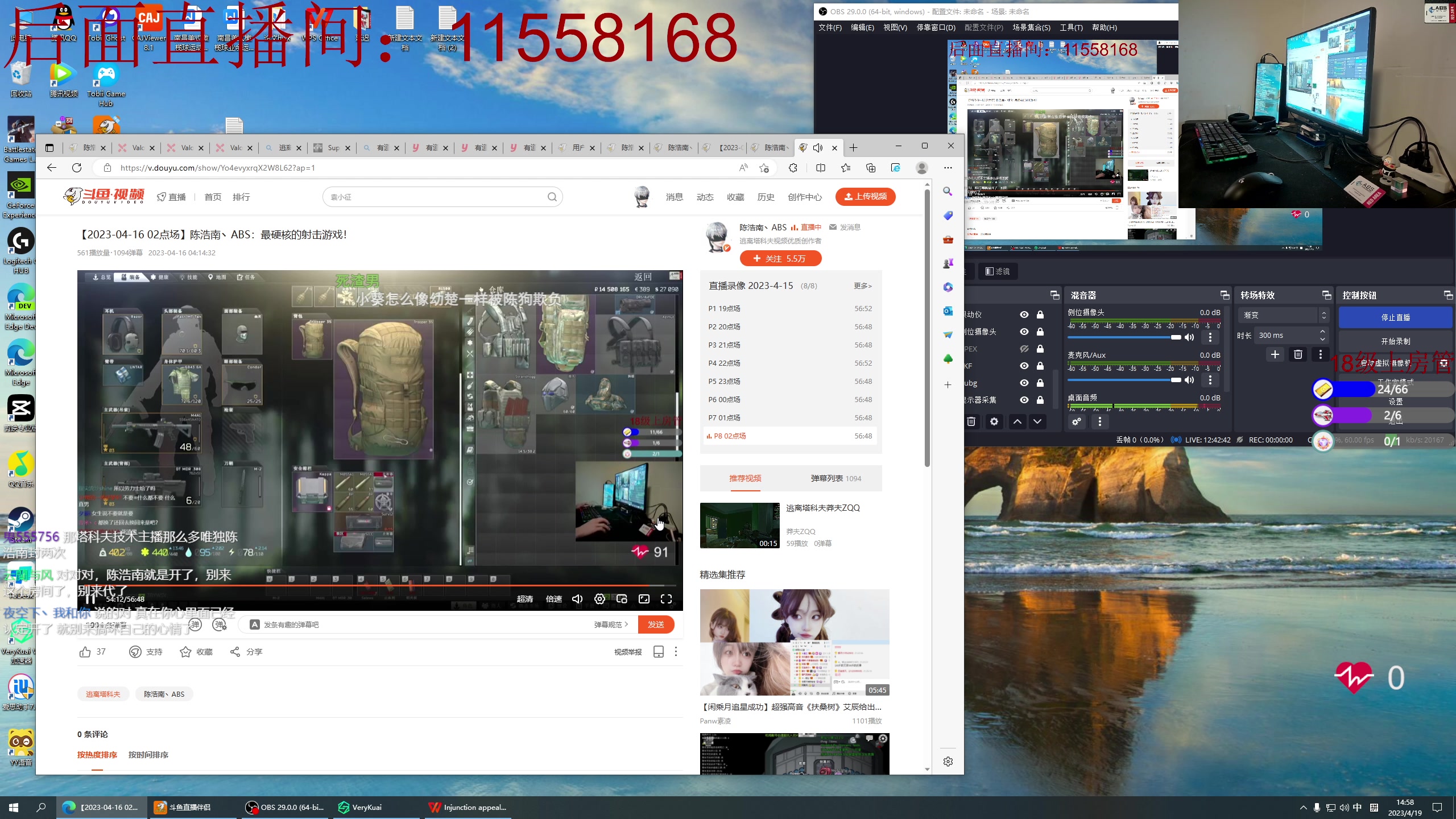Send danmaku with 发送 button
1456x819 pixels.
656,624
